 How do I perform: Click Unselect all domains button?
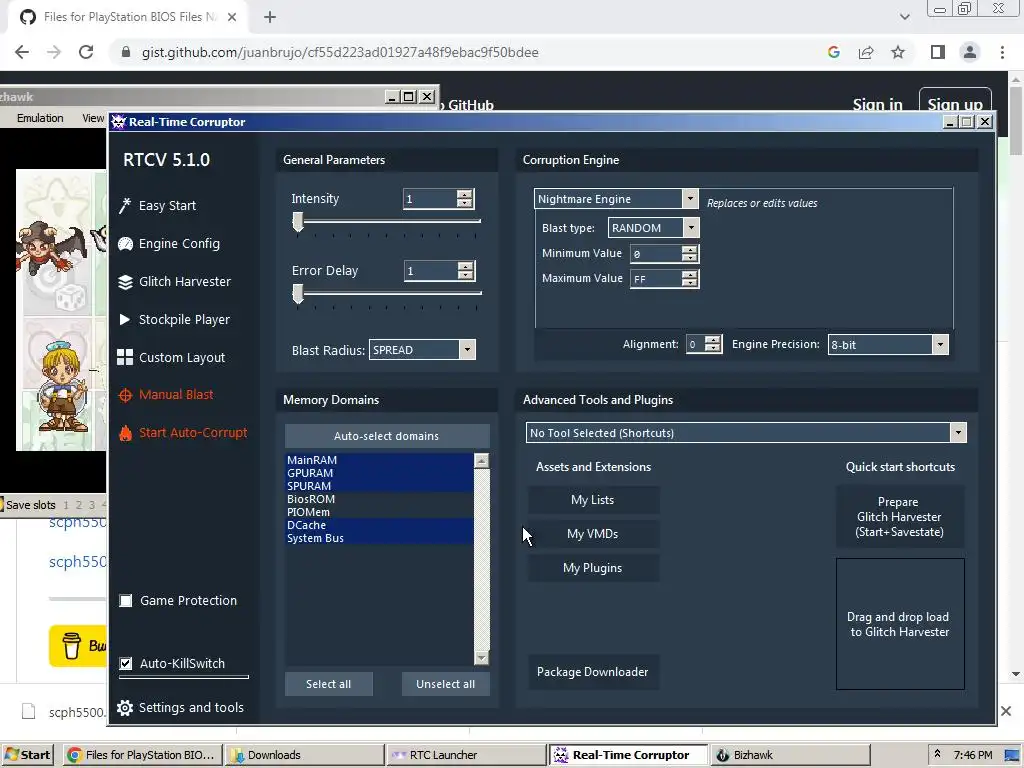click(445, 684)
